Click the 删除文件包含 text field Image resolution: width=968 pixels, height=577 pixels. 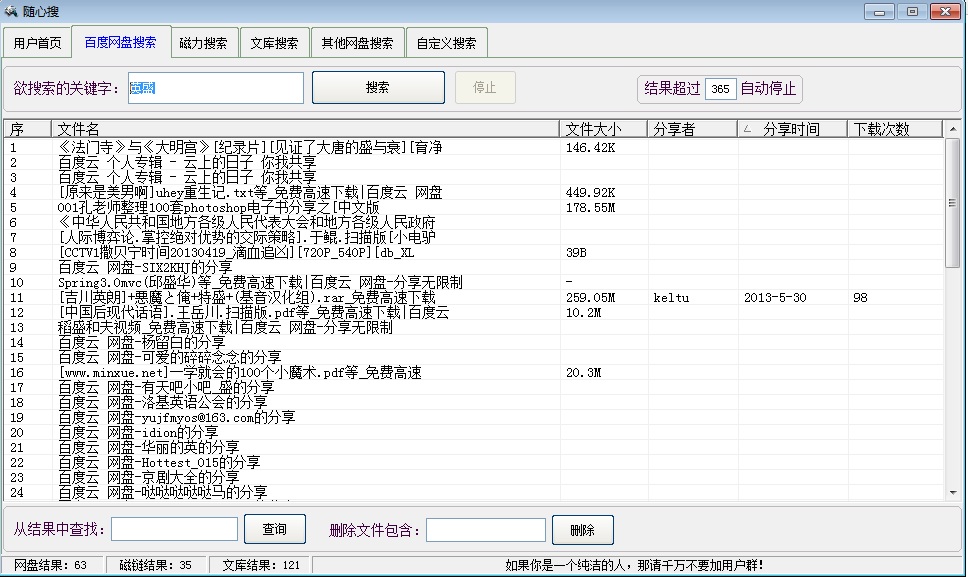(486, 530)
